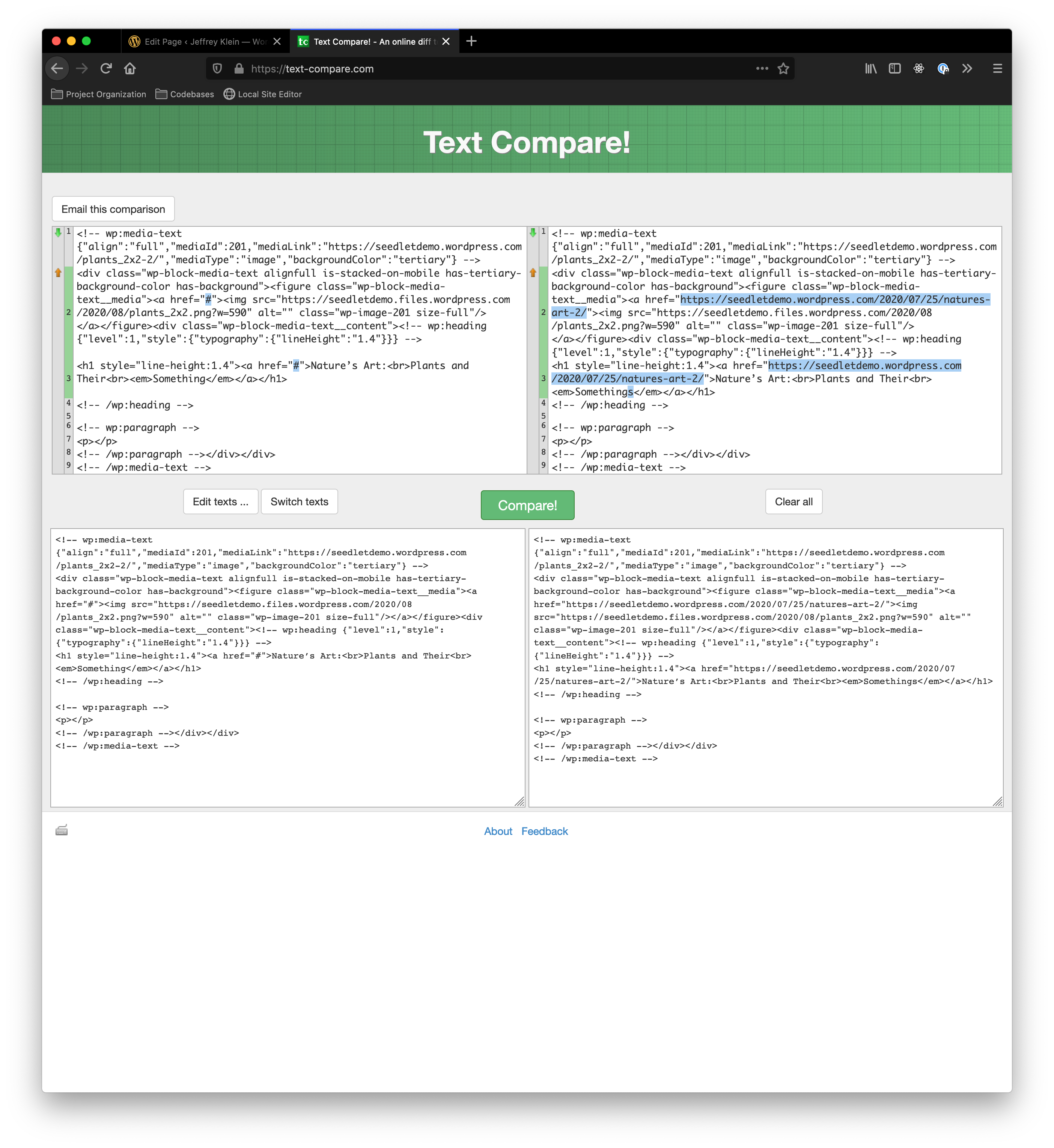Open the page actions three-dot menu
Screen dimensions: 1054x1148
tap(762, 69)
